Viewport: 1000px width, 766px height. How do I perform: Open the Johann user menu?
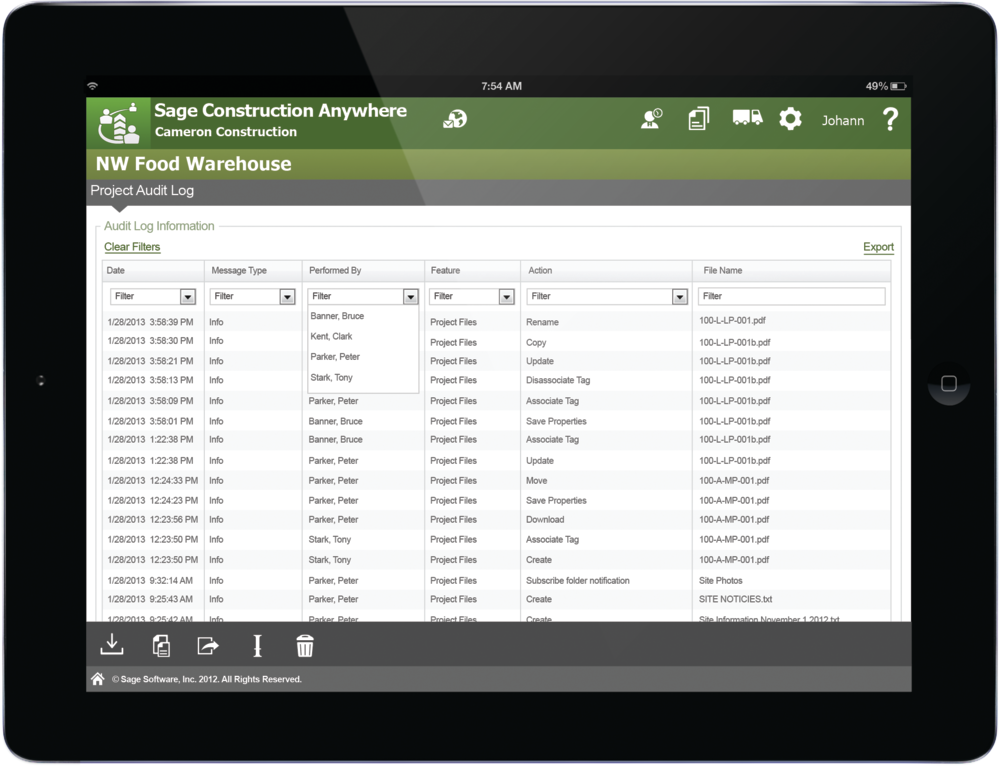(842, 121)
